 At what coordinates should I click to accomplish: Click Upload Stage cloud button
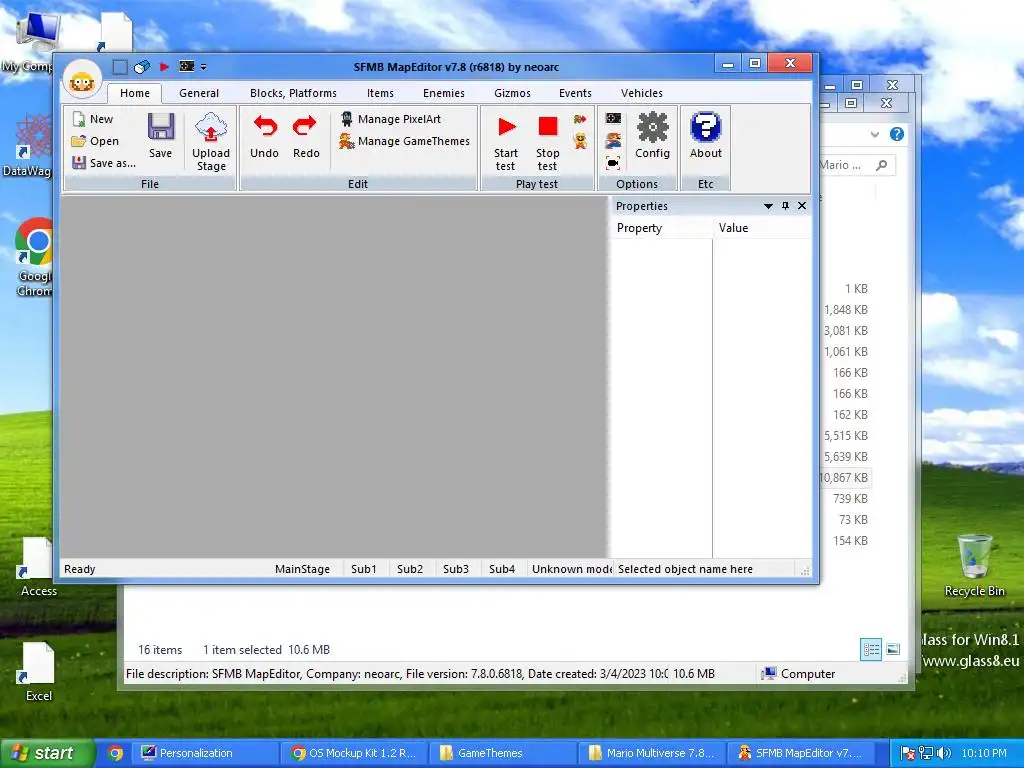point(211,141)
